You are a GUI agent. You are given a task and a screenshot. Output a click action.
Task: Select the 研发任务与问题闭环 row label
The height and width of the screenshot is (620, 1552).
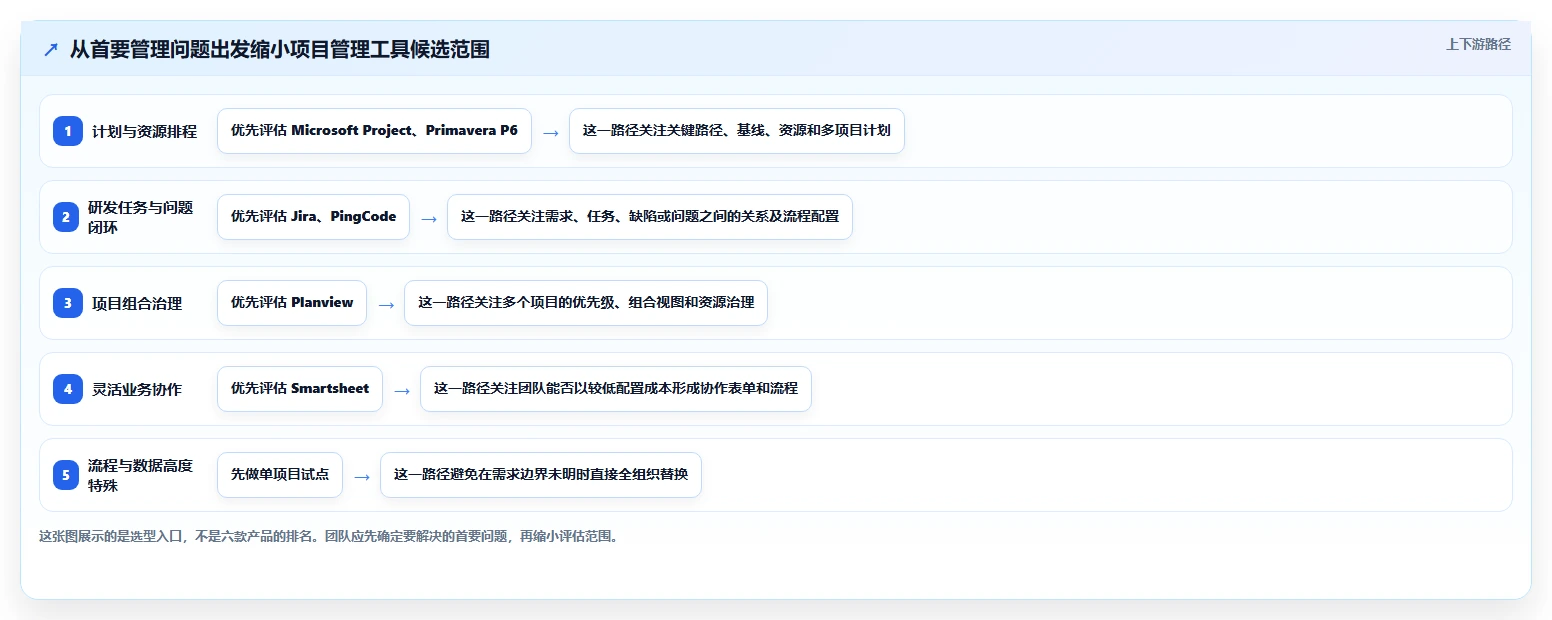coord(141,217)
